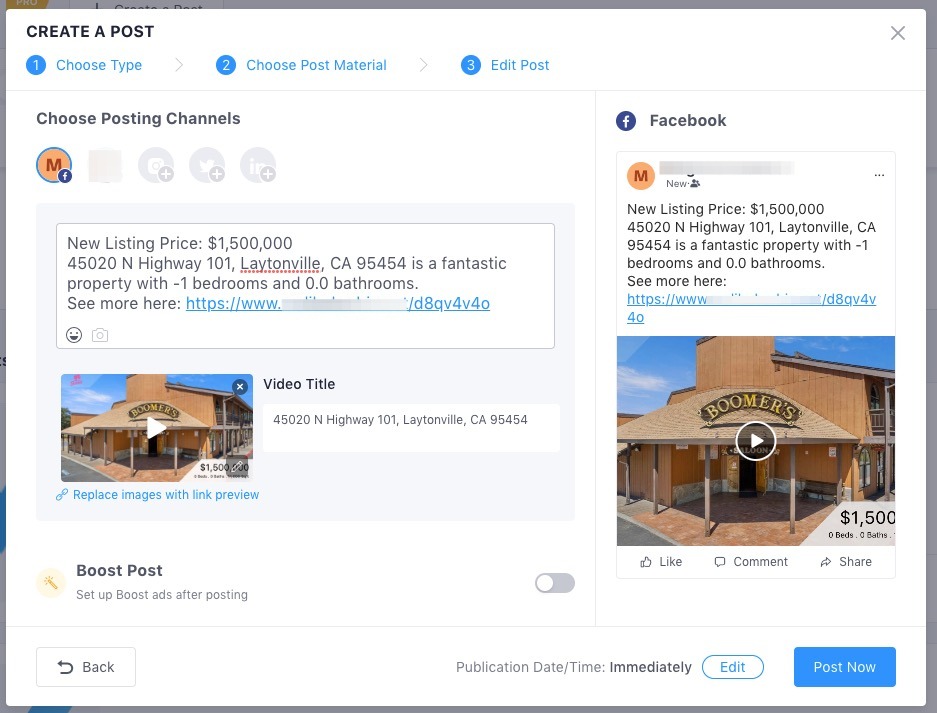Click Share in the Facebook preview
Viewport: 937px width, 713px height.
846,562
